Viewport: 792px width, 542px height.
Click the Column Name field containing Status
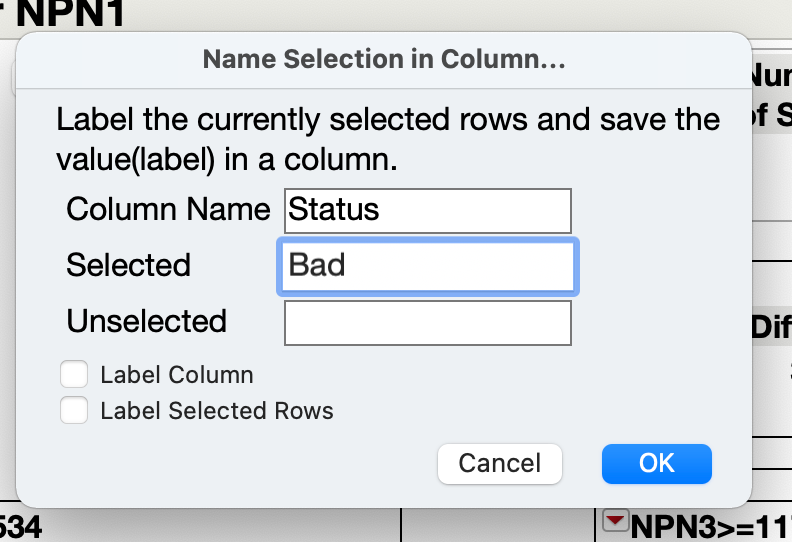click(x=428, y=211)
